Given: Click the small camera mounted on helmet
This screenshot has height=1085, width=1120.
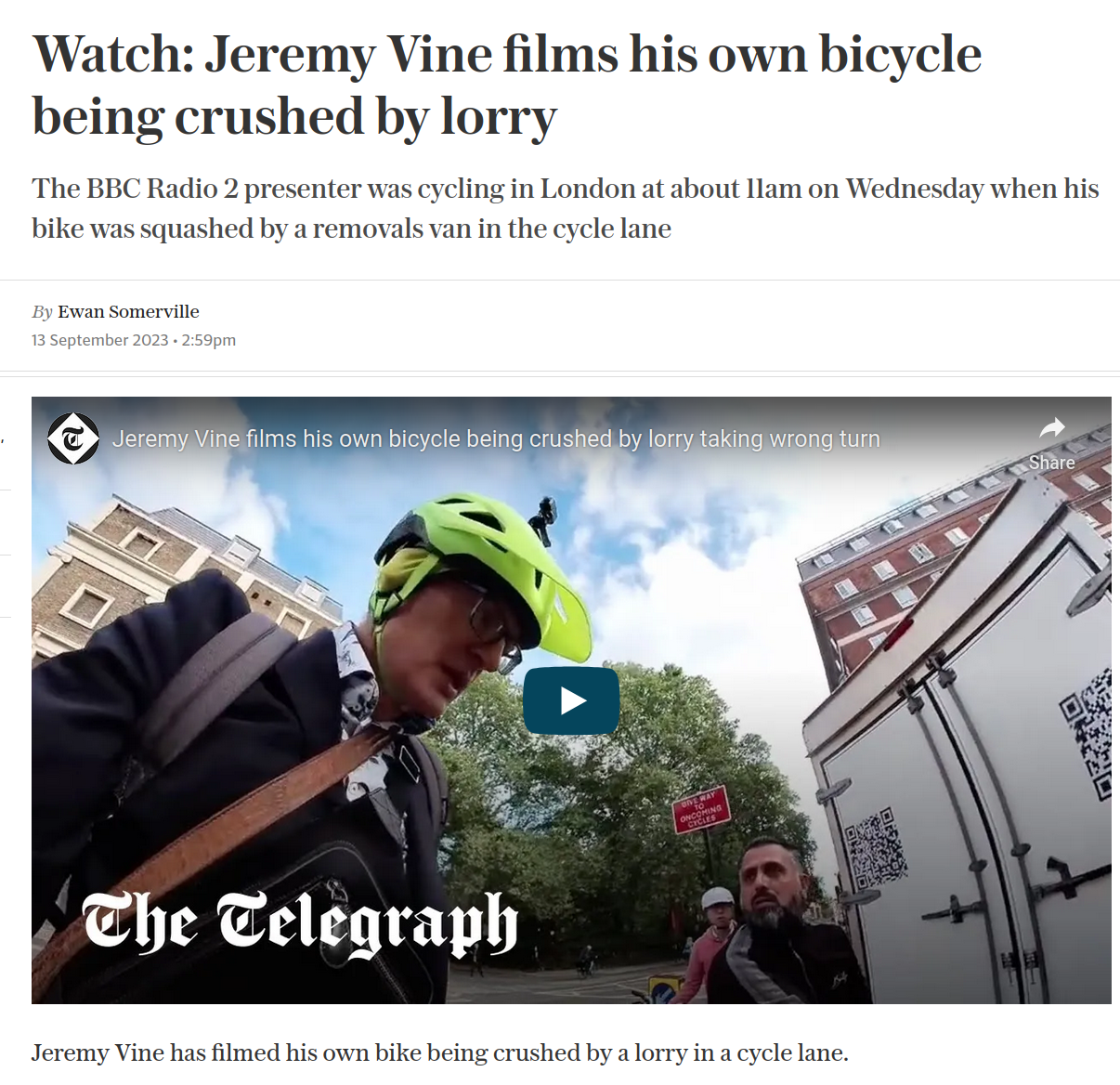Looking at the screenshot, I should (x=542, y=519).
